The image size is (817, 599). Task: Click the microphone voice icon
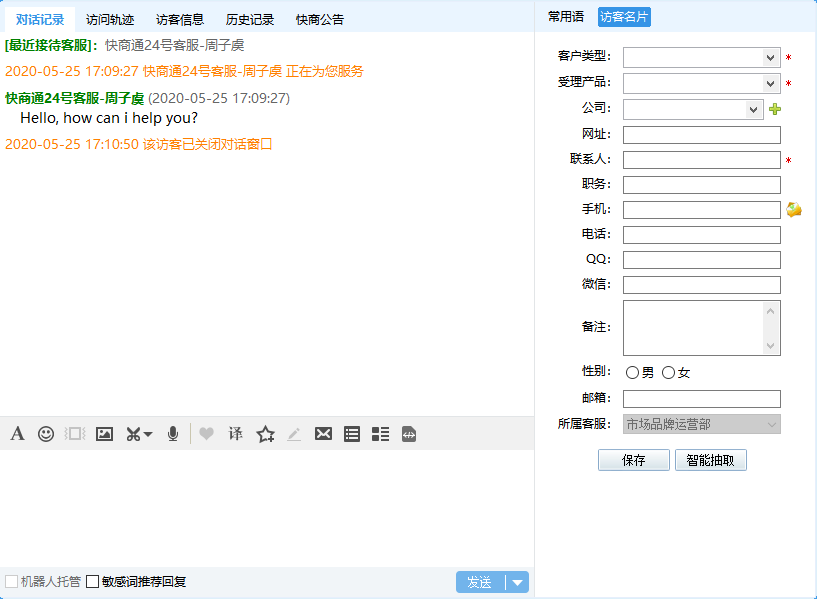click(x=173, y=434)
